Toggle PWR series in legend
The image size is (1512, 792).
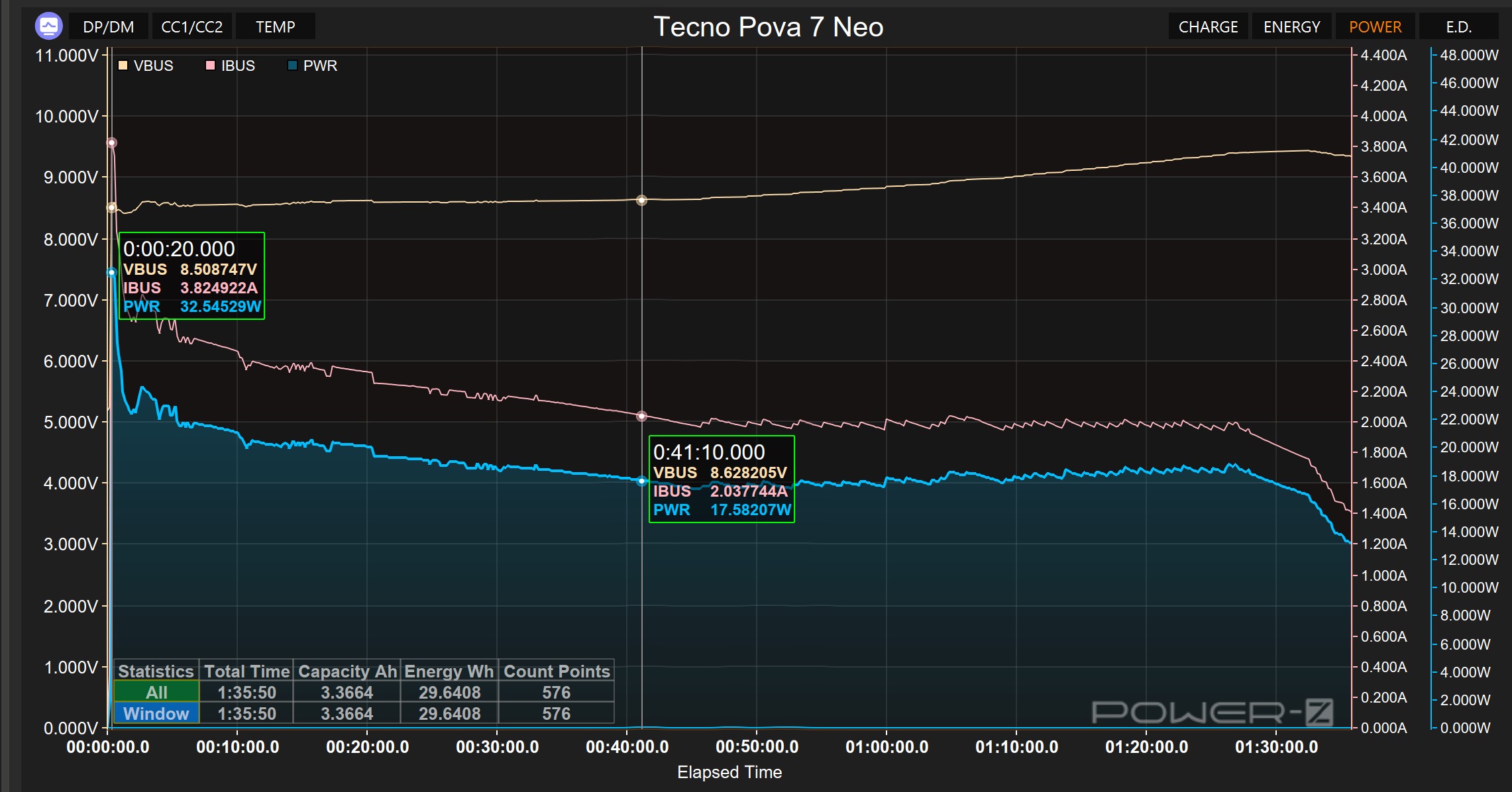tap(320, 66)
